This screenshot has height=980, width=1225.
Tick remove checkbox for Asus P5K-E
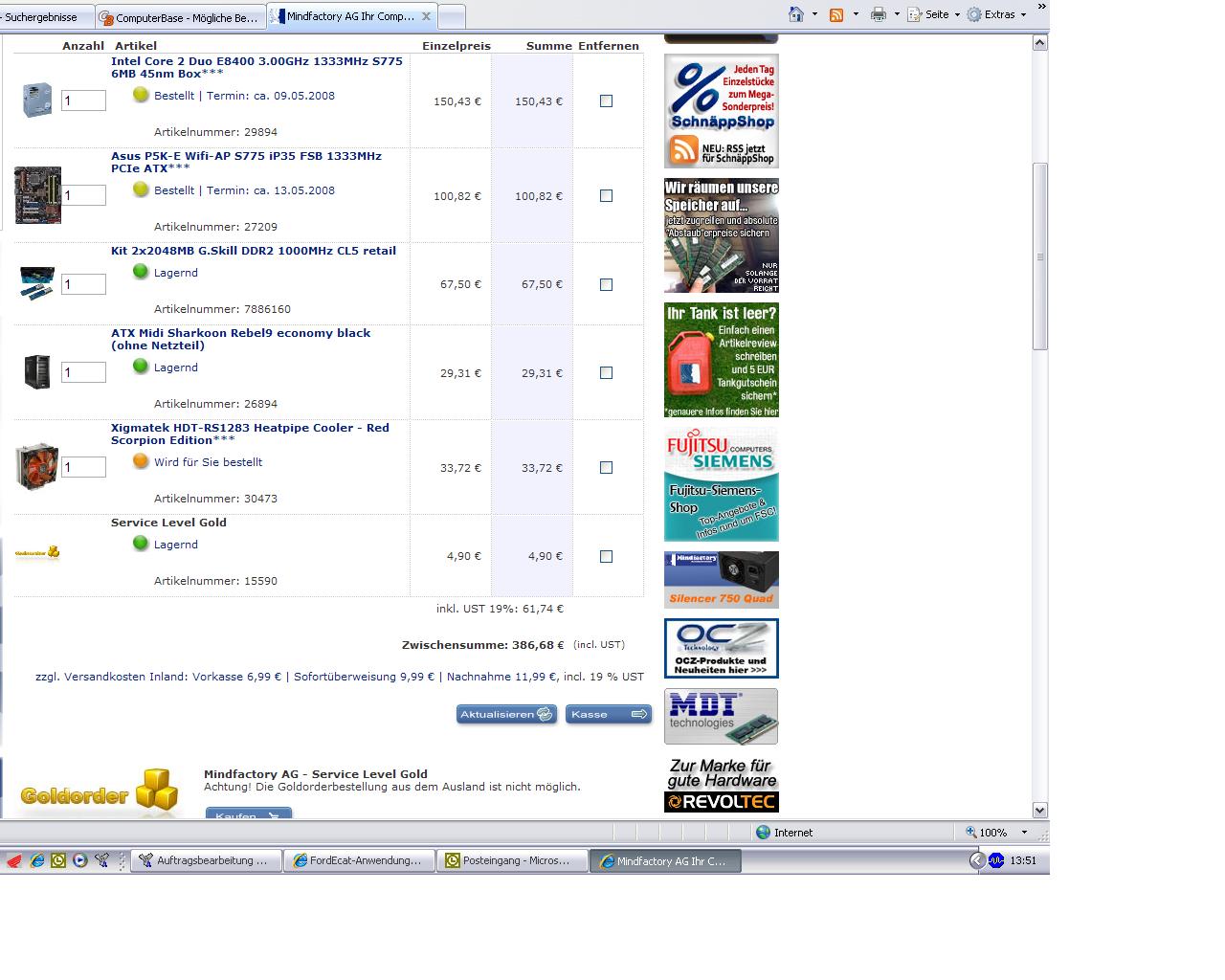(x=606, y=195)
